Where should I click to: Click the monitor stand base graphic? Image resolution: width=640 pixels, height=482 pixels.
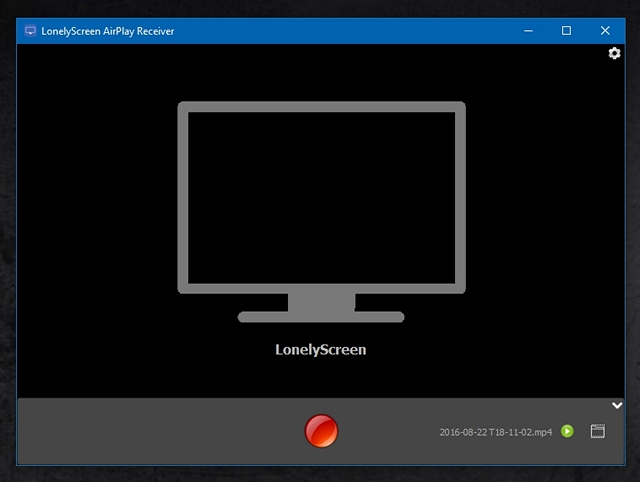pyautogui.click(x=321, y=316)
